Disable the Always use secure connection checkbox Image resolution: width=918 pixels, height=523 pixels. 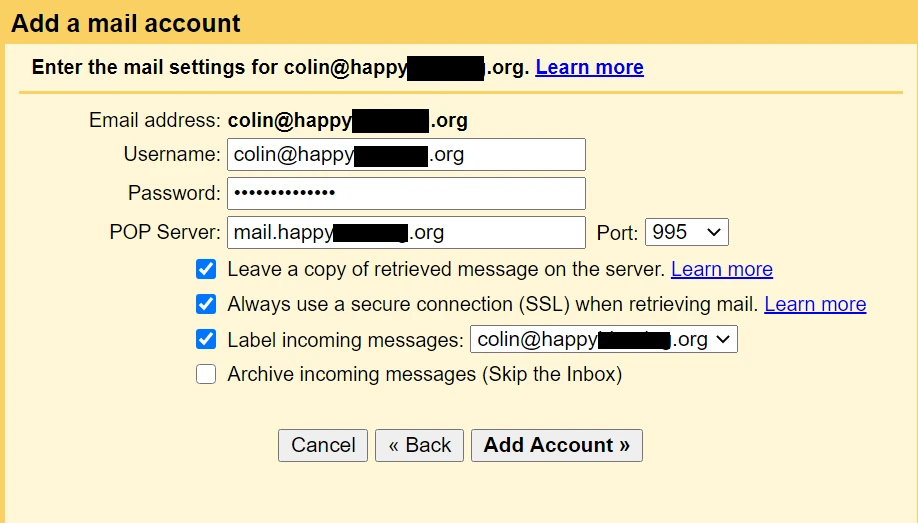pyautogui.click(x=206, y=304)
